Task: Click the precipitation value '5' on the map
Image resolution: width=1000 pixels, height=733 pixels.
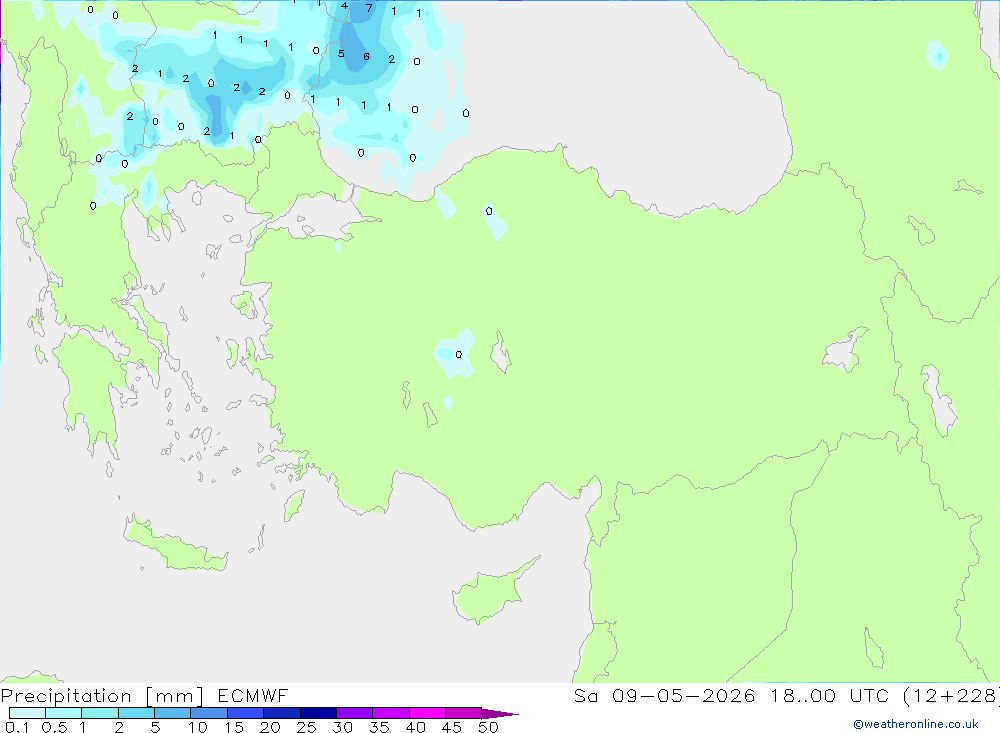Action: click(341, 54)
